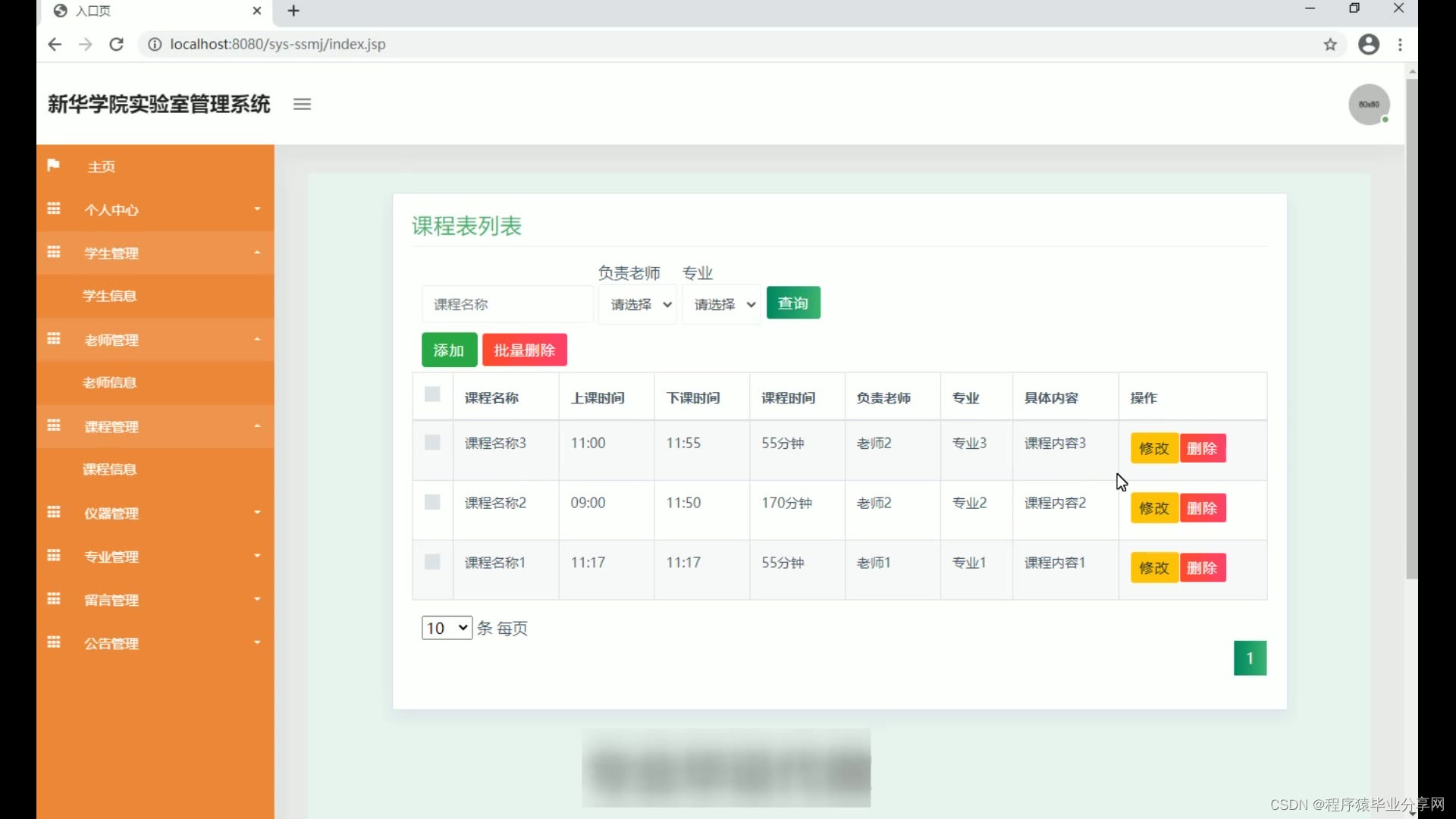Click the user avatar in the top right

(x=1368, y=105)
